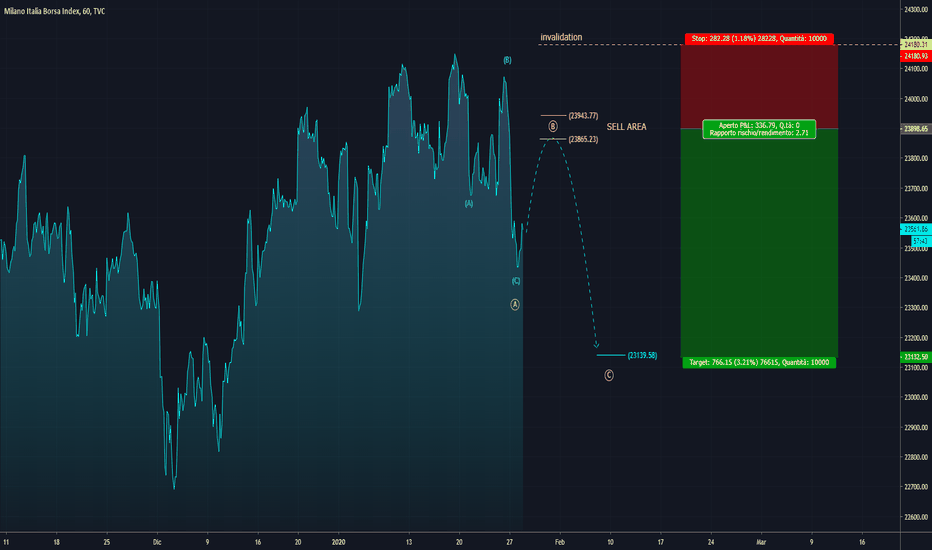Select the circled A wave marker
The width and height of the screenshot is (932, 550).
pyautogui.click(x=515, y=304)
